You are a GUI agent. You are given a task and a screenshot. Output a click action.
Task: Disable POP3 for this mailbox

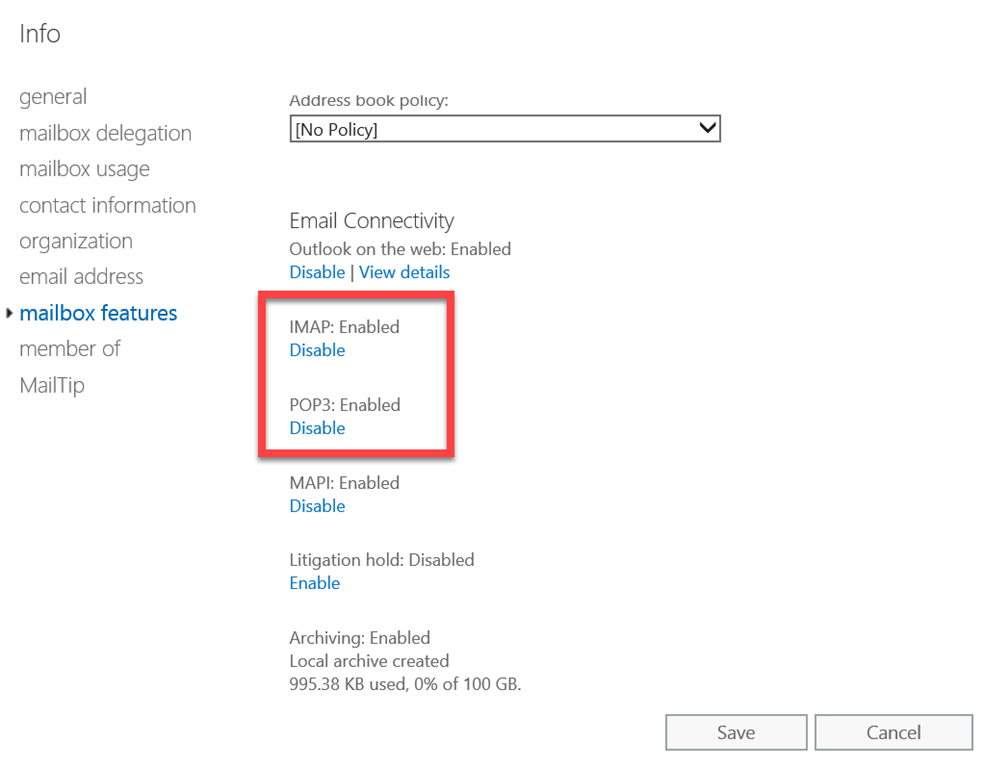(x=317, y=428)
